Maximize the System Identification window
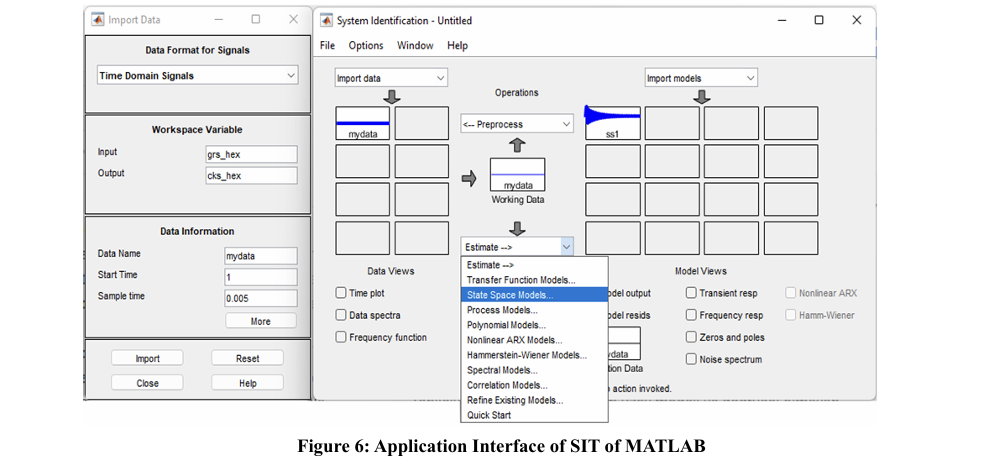 coord(819,20)
